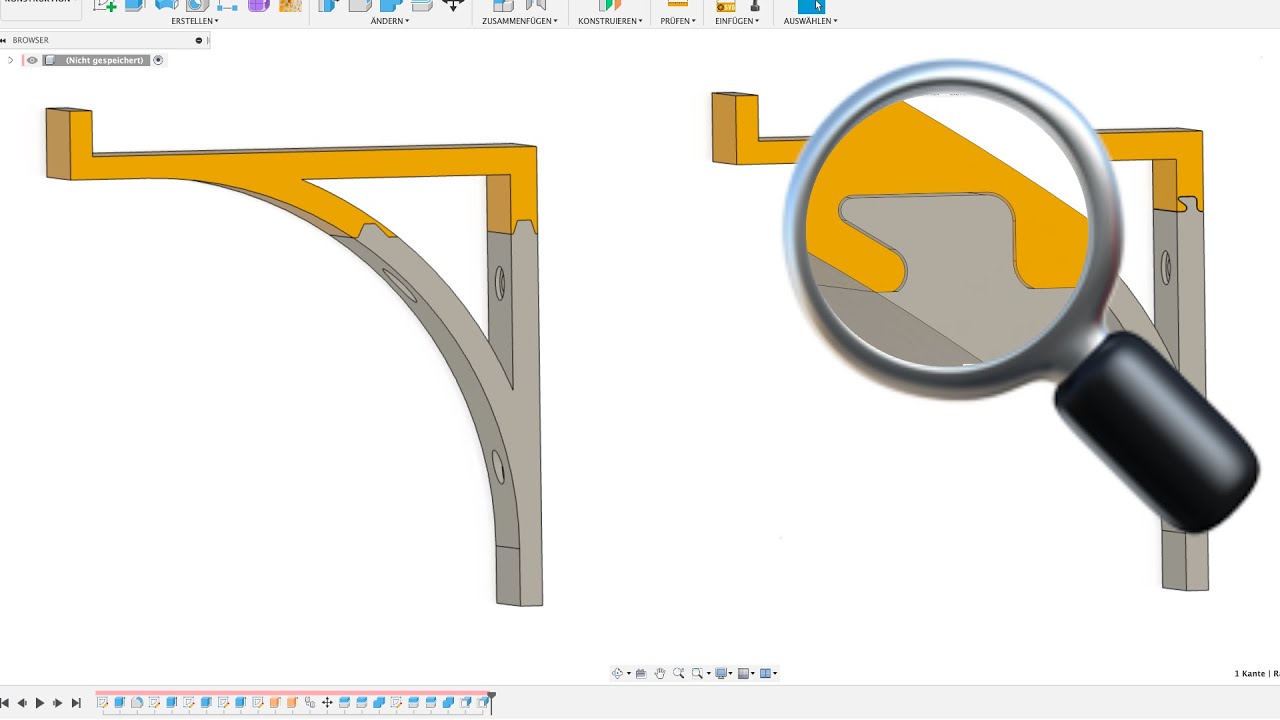Activate root component radio button
The image size is (1280, 720).
coord(158,60)
